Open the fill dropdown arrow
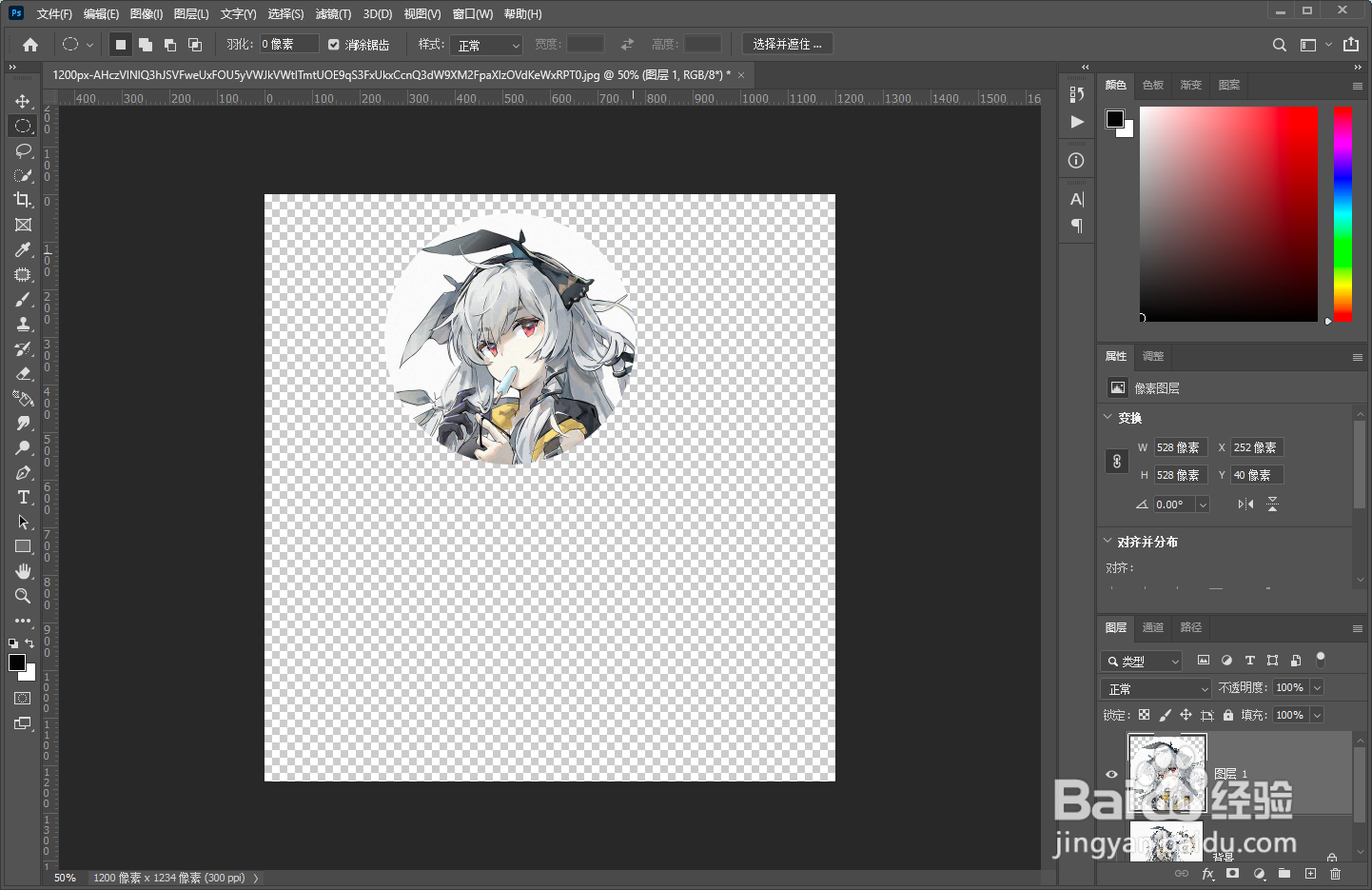Viewport: 1372px width, 890px height. tap(1318, 715)
